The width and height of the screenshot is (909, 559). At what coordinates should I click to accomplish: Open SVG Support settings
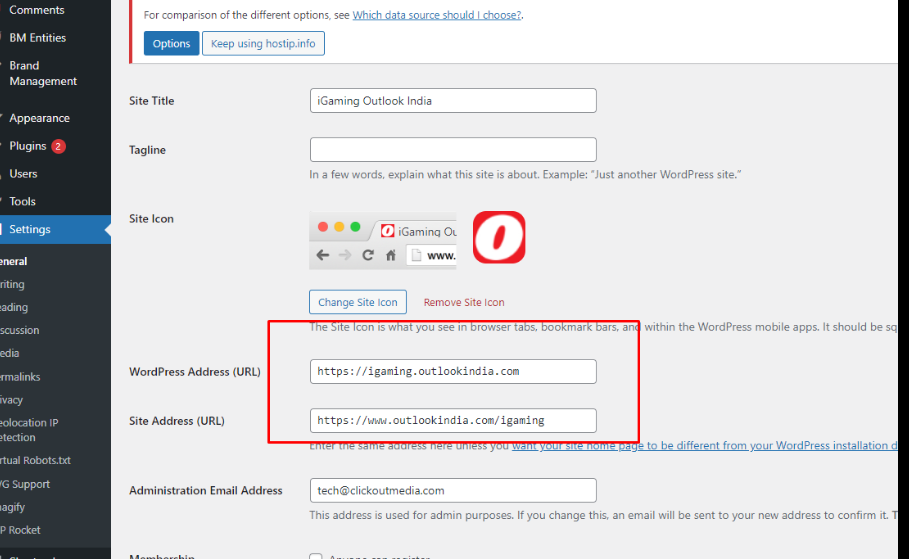(25, 484)
